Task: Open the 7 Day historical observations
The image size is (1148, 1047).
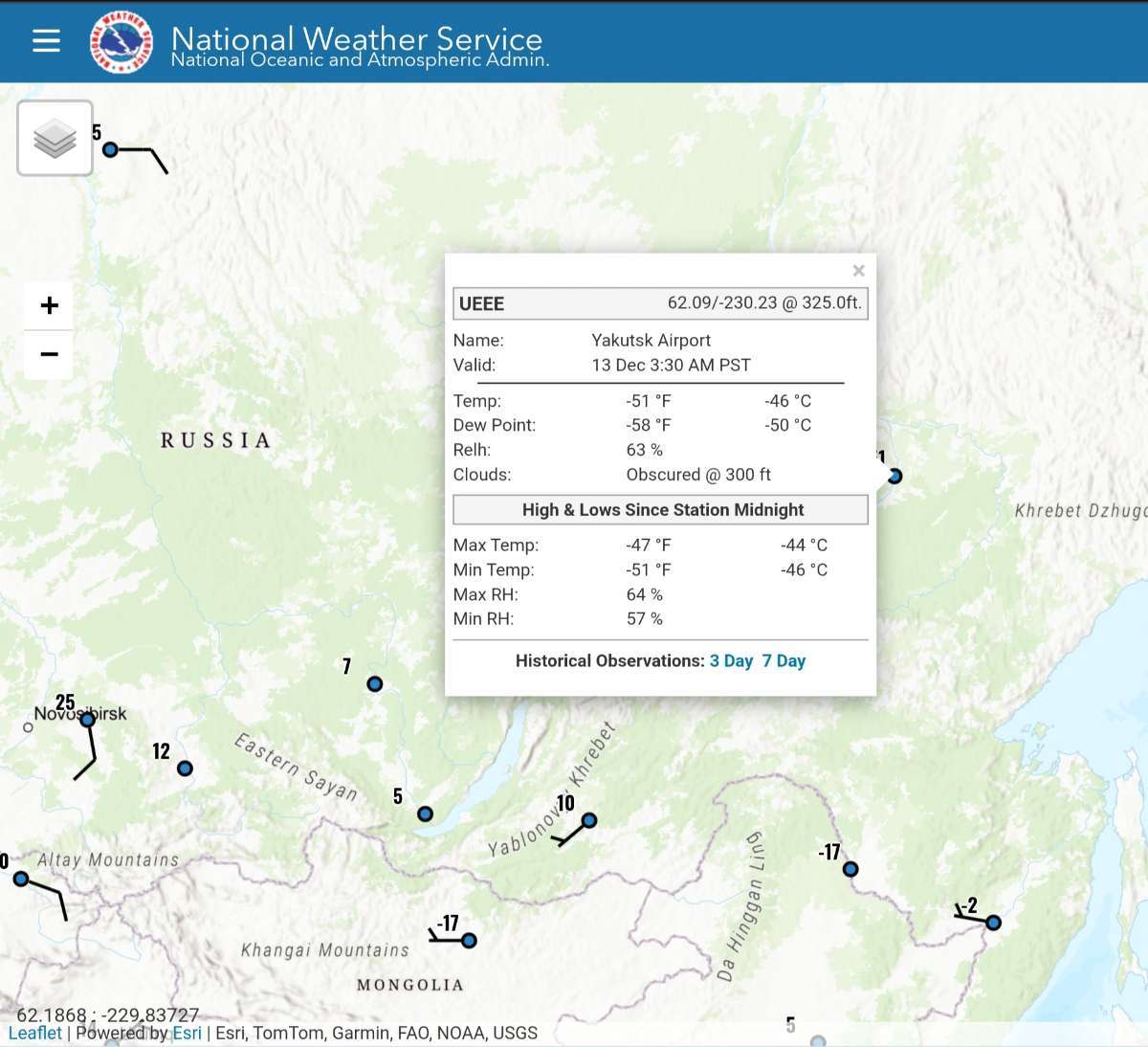Action: click(x=784, y=661)
